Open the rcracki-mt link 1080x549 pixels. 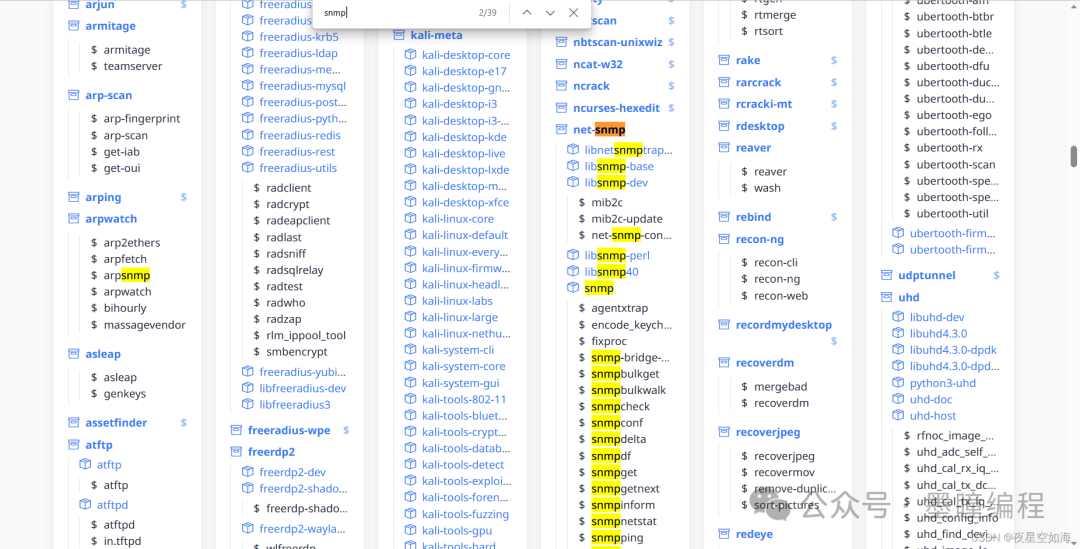(x=763, y=104)
